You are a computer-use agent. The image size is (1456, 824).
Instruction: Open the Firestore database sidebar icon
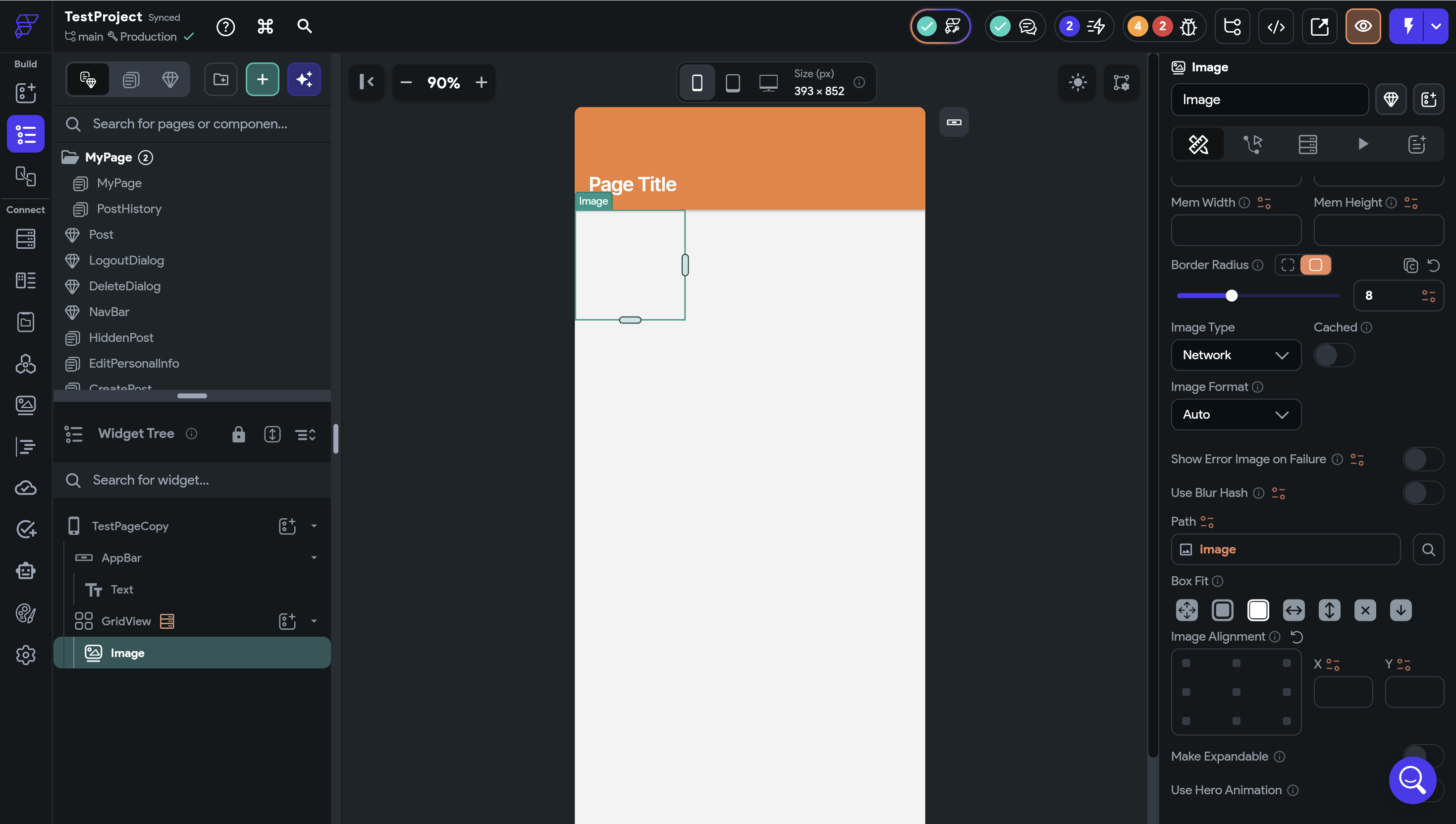tap(25, 239)
